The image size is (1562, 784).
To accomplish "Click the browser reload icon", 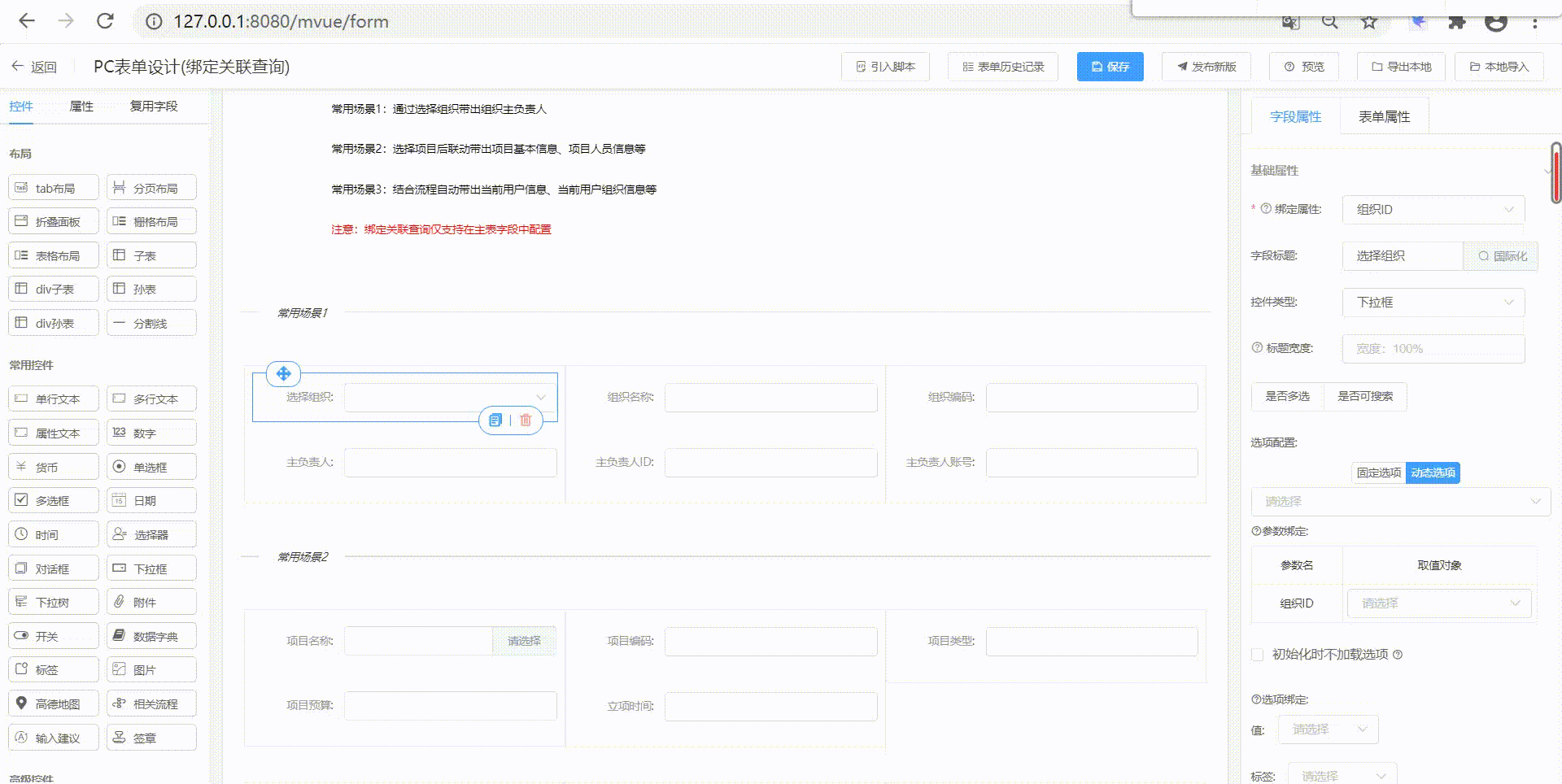I will click(105, 21).
